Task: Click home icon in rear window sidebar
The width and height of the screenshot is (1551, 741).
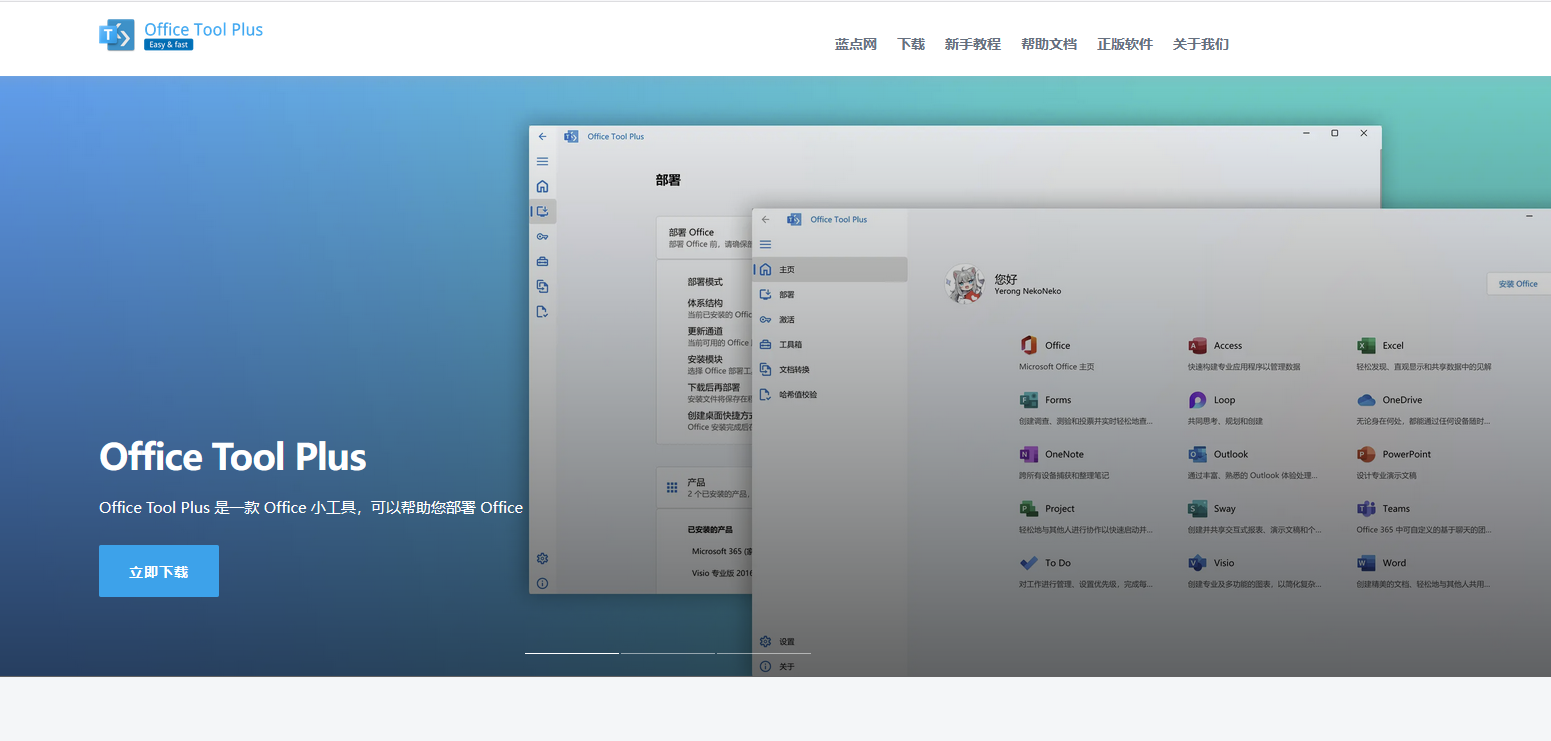Action: pos(542,186)
